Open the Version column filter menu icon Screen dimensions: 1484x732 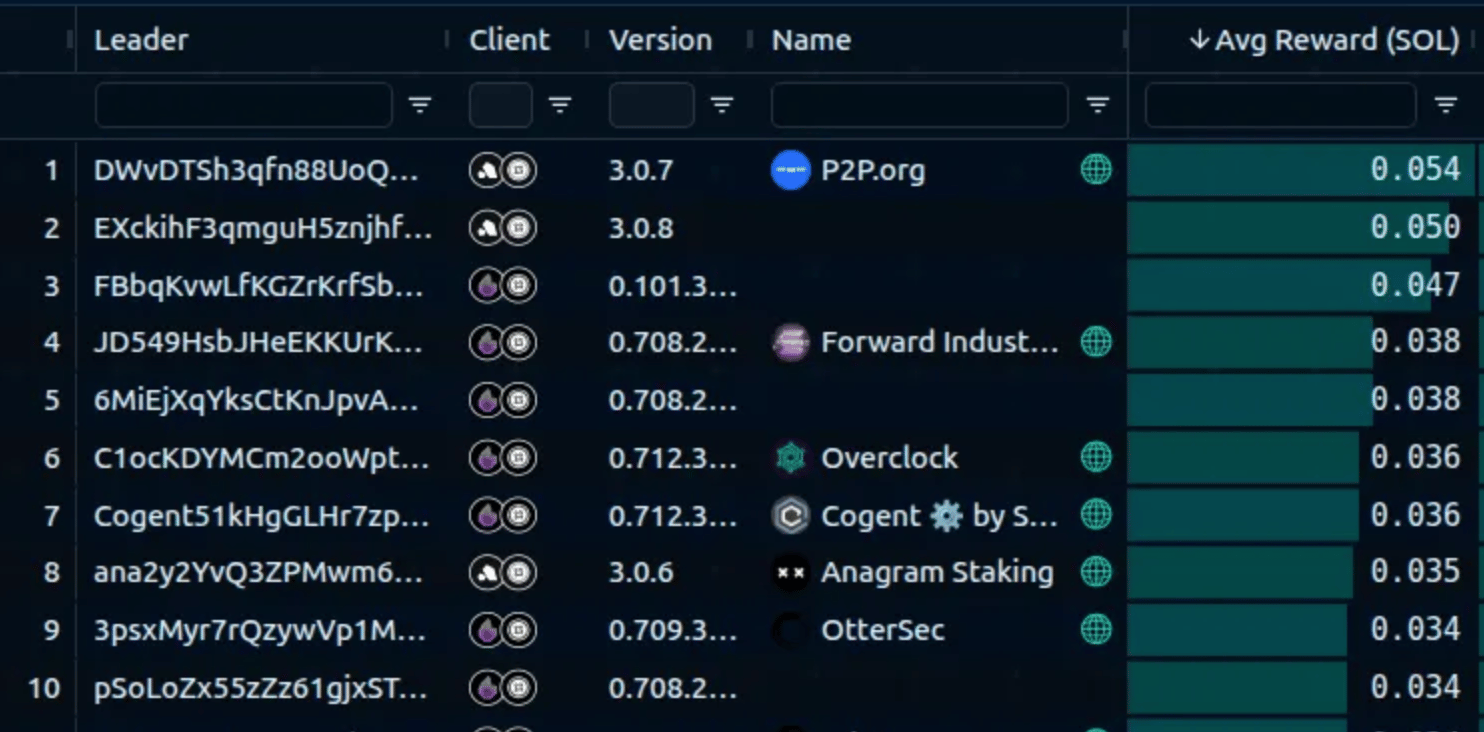tap(722, 105)
